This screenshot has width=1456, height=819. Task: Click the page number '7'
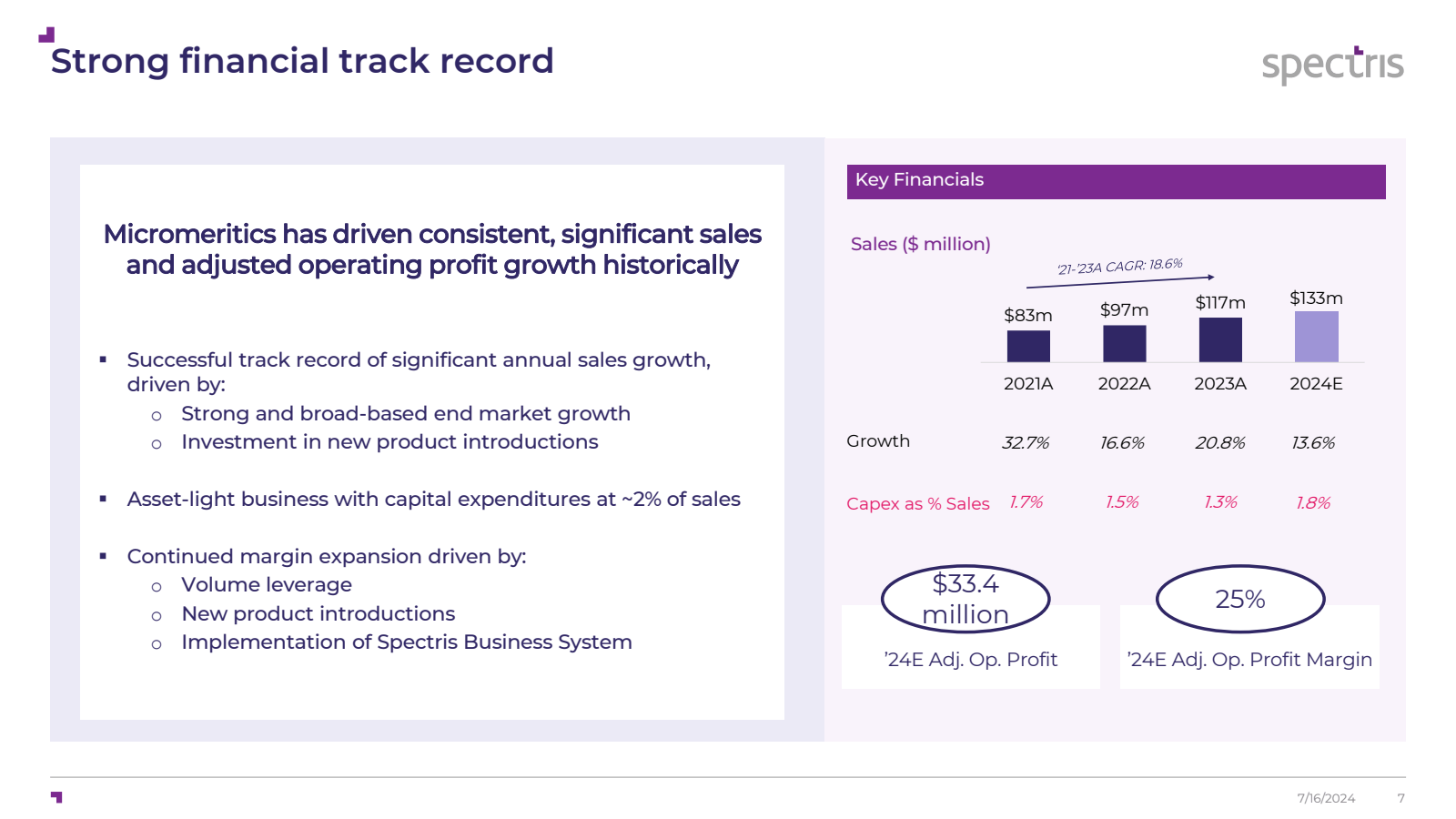(1401, 798)
